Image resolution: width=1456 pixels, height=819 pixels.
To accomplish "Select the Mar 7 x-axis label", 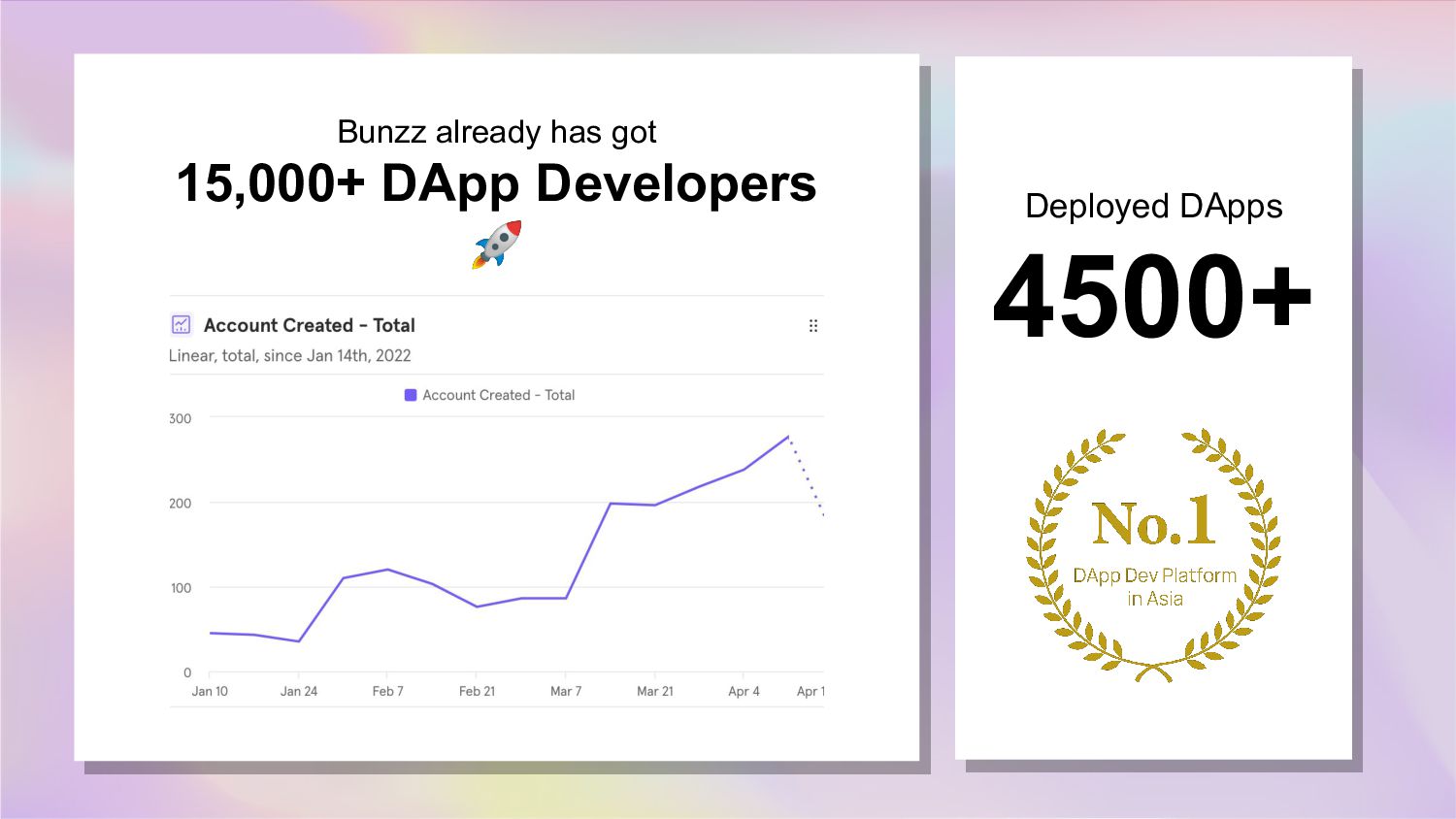I will pyautogui.click(x=566, y=691).
